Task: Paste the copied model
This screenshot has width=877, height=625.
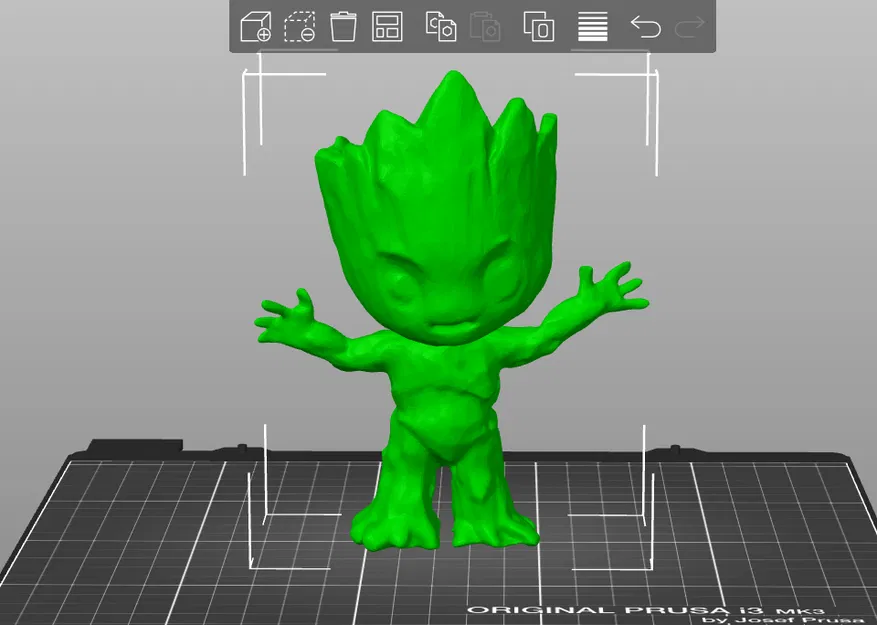Action: click(487, 28)
